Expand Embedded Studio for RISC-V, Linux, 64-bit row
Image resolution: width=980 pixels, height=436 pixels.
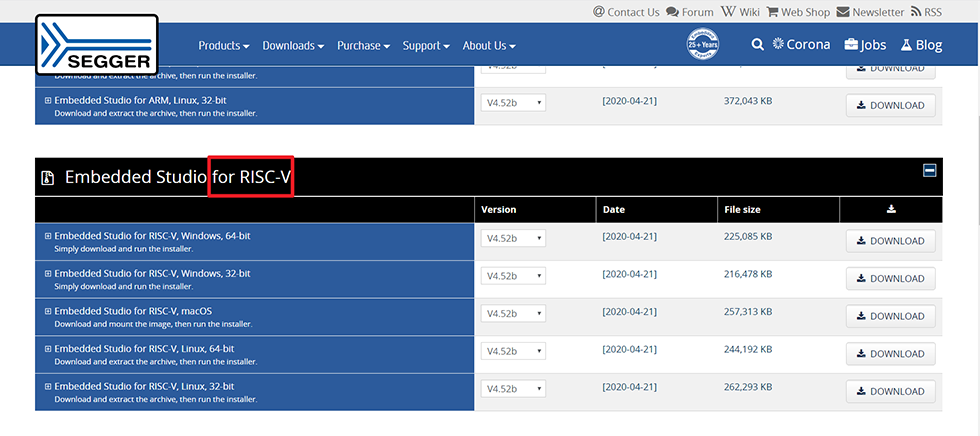(x=48, y=349)
